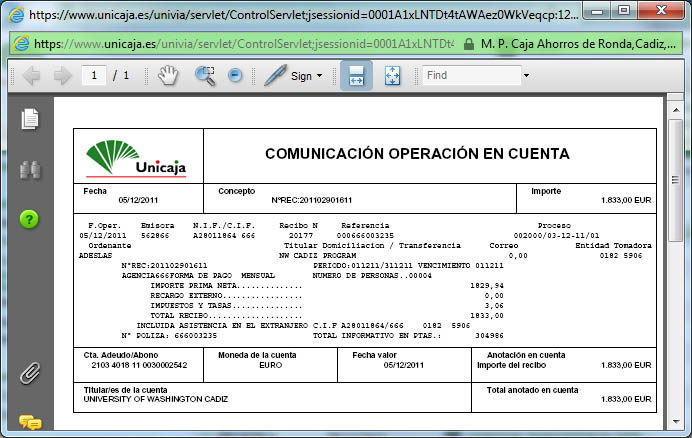This screenshot has width=692, height=438.
Task: Open the binoculars search panel
Action: point(30,170)
